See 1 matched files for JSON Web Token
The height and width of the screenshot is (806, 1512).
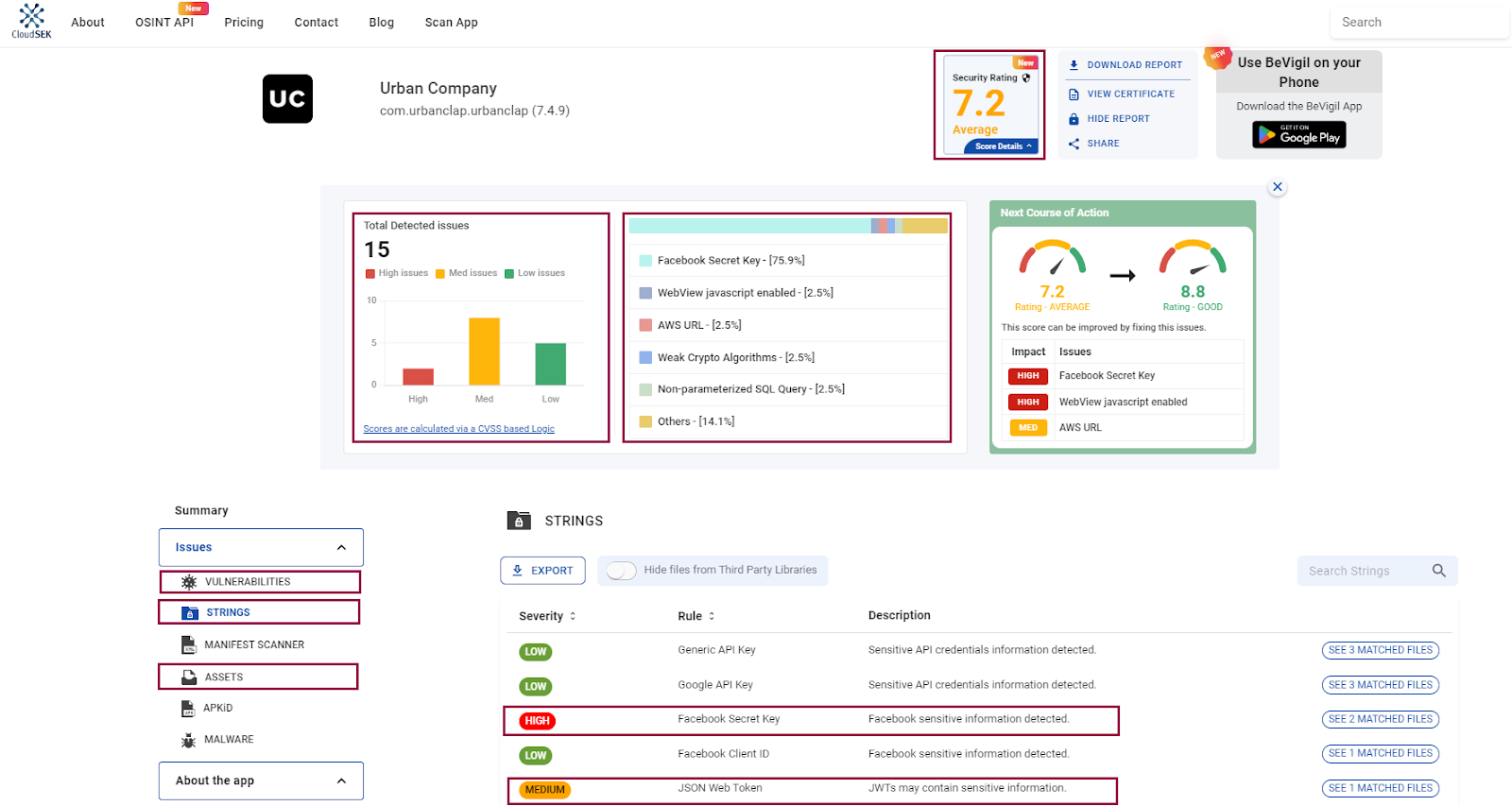[x=1380, y=788]
